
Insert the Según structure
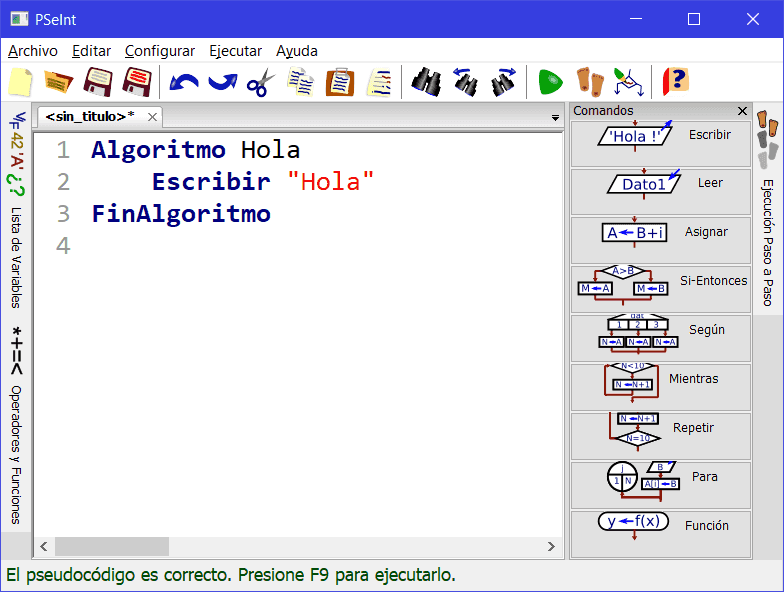tap(661, 338)
